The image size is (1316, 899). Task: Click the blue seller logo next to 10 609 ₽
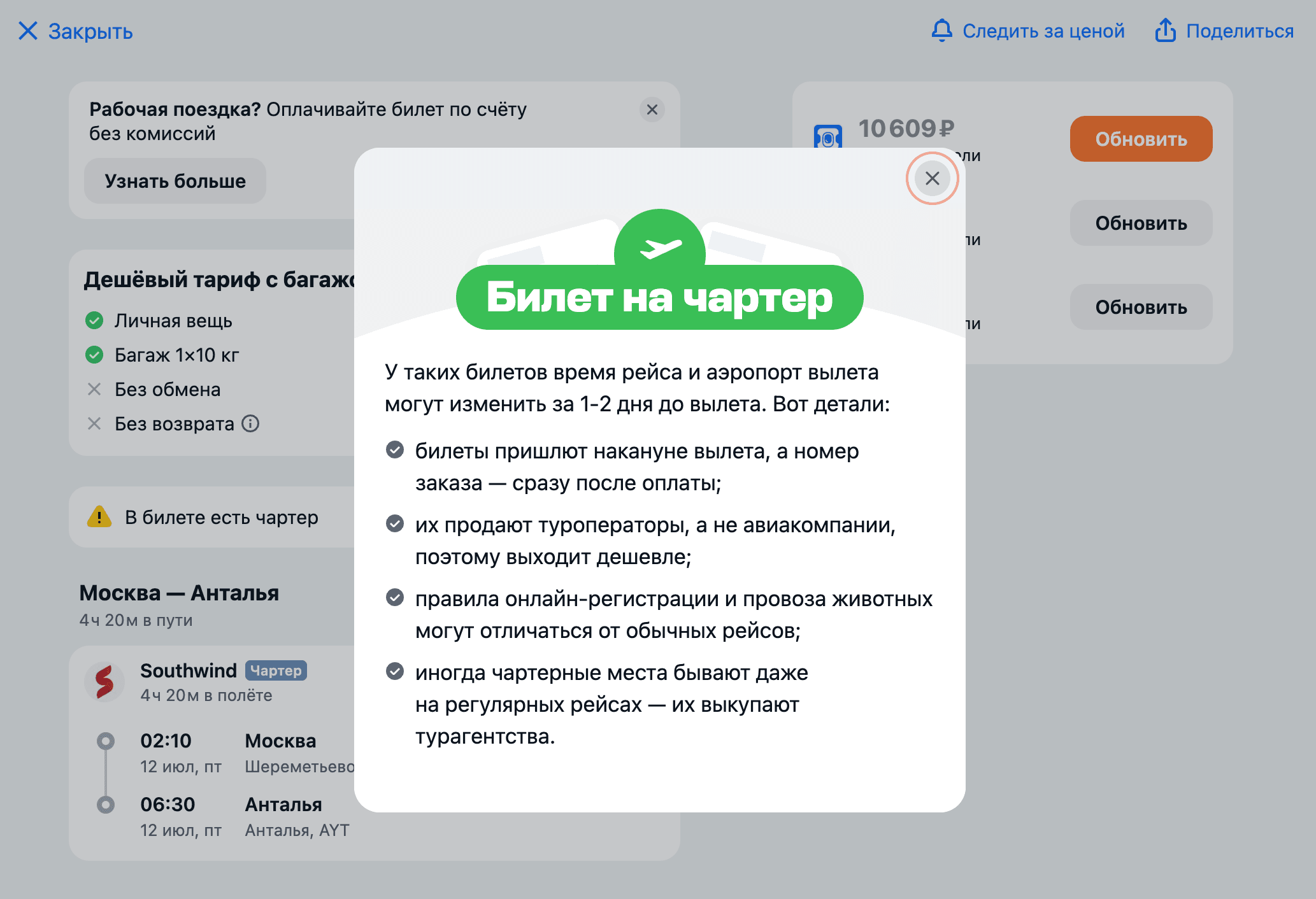[828, 136]
